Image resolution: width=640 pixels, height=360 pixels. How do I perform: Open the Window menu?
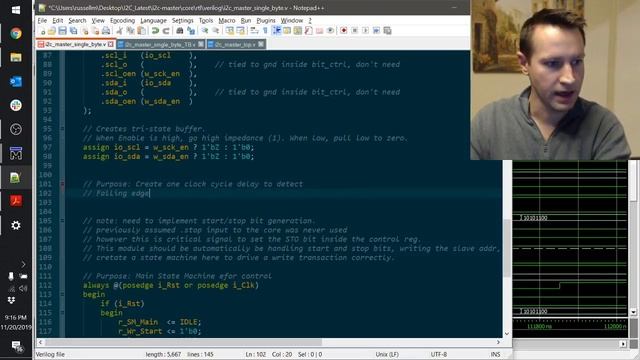[292, 20]
